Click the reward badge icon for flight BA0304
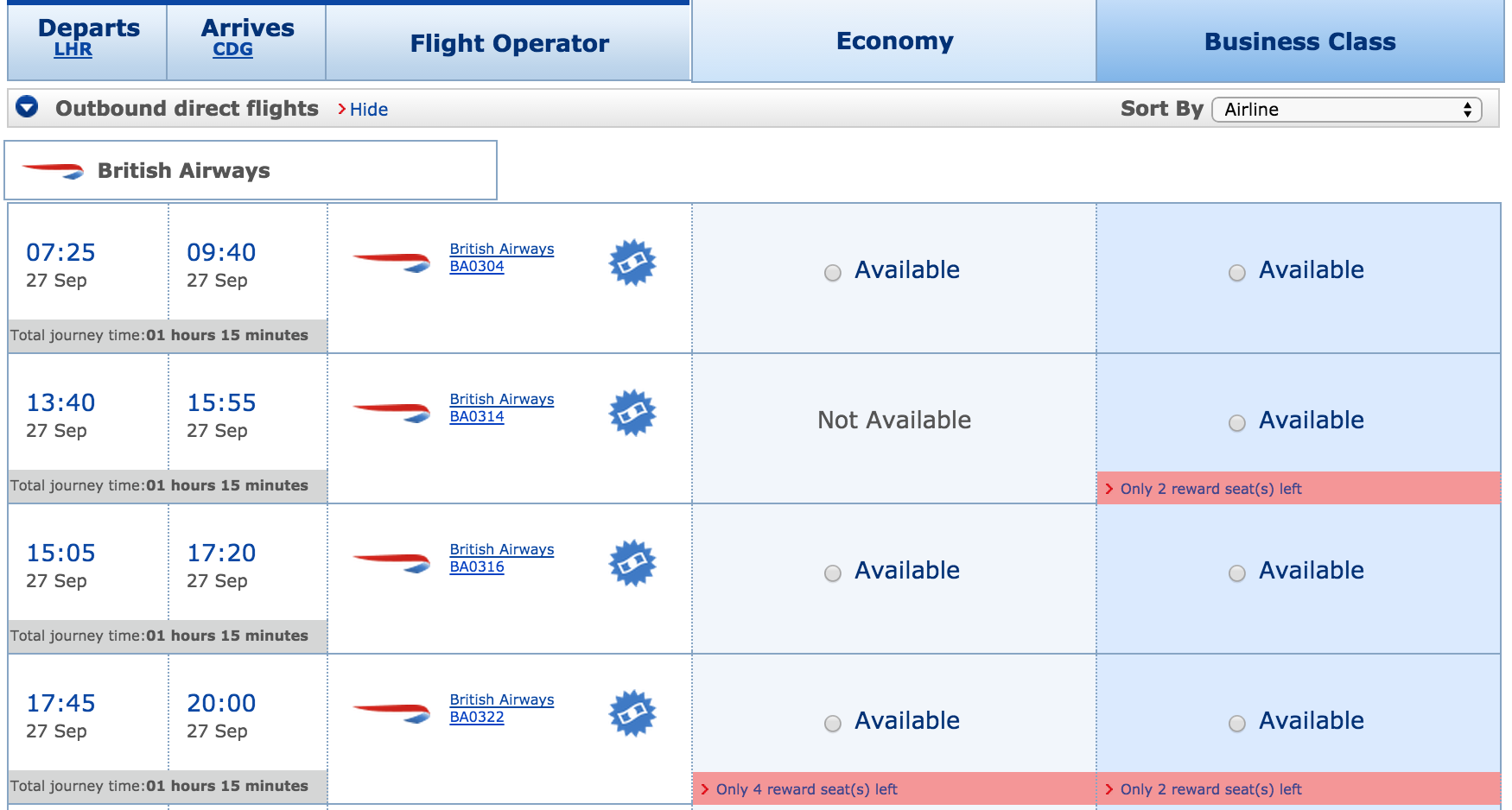This screenshot has height=810, width=1512. (x=632, y=263)
